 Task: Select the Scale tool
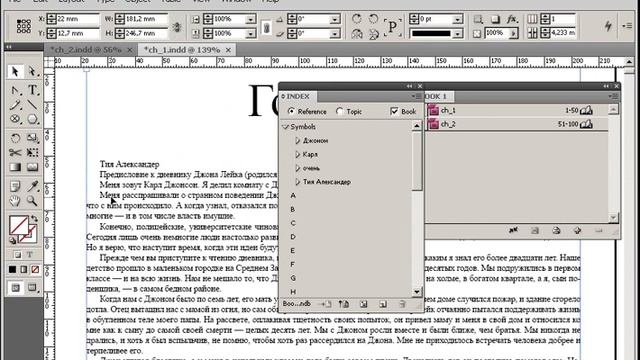click(32, 138)
